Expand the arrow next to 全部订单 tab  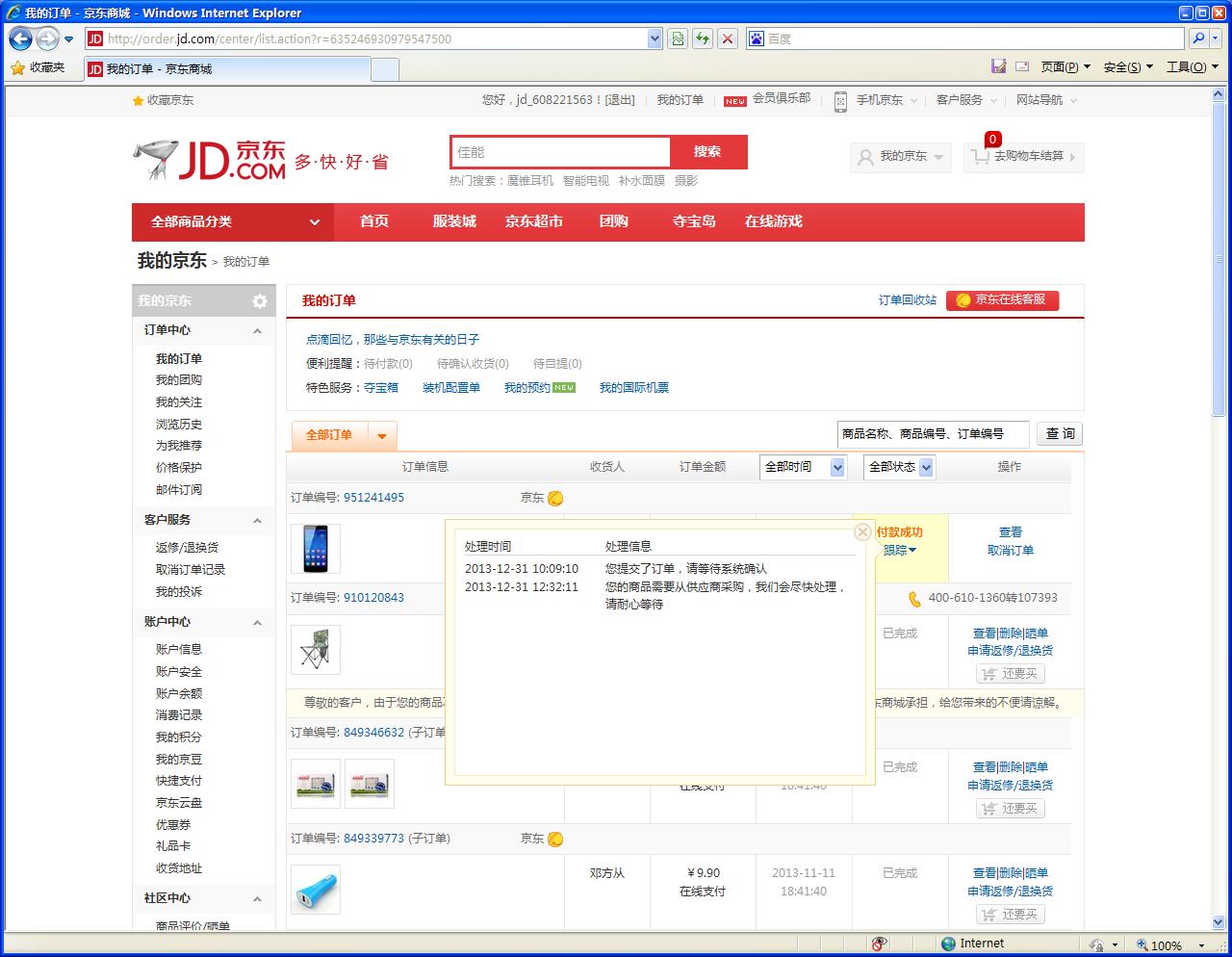tap(381, 436)
